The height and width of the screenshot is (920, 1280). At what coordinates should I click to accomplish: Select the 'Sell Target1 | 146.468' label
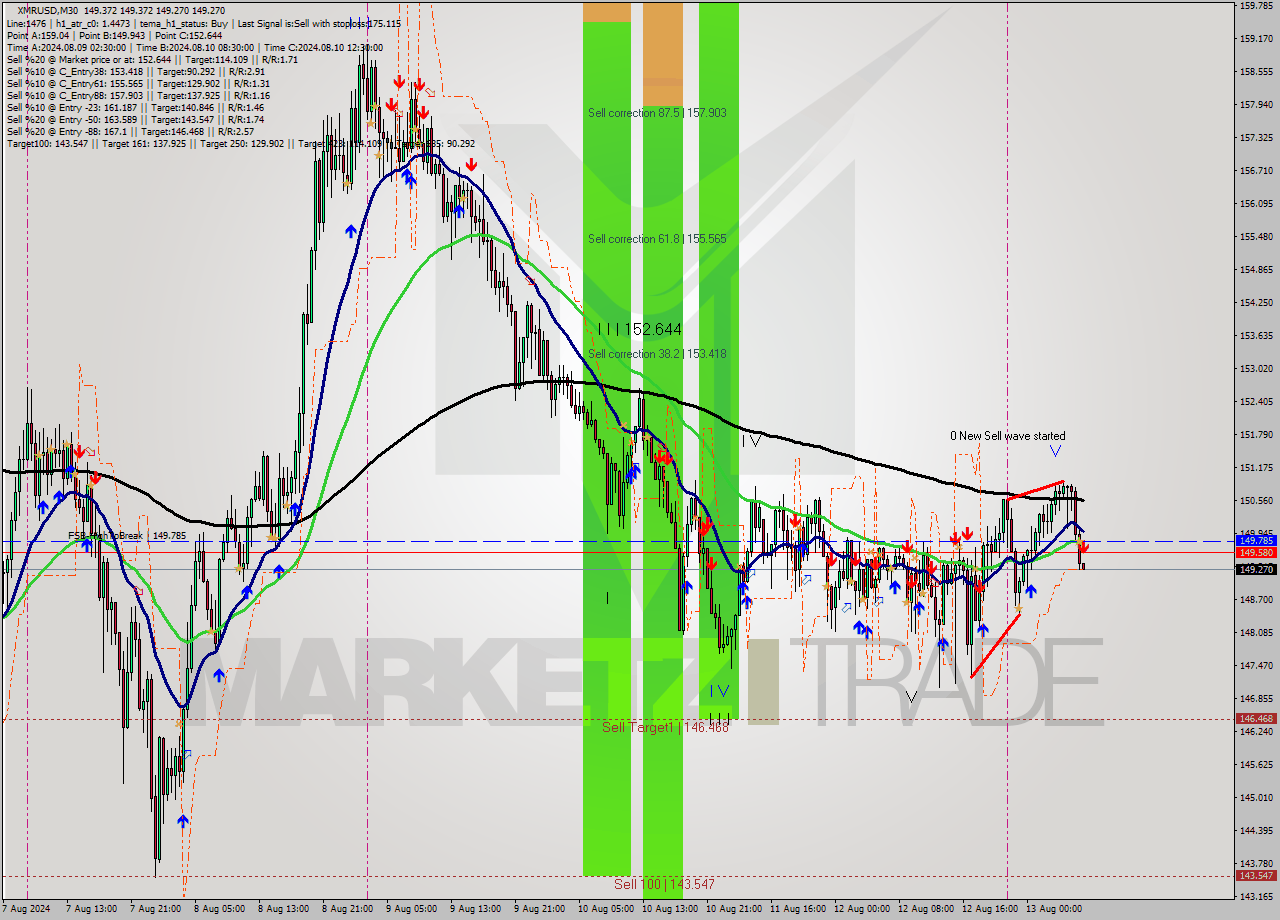665,727
